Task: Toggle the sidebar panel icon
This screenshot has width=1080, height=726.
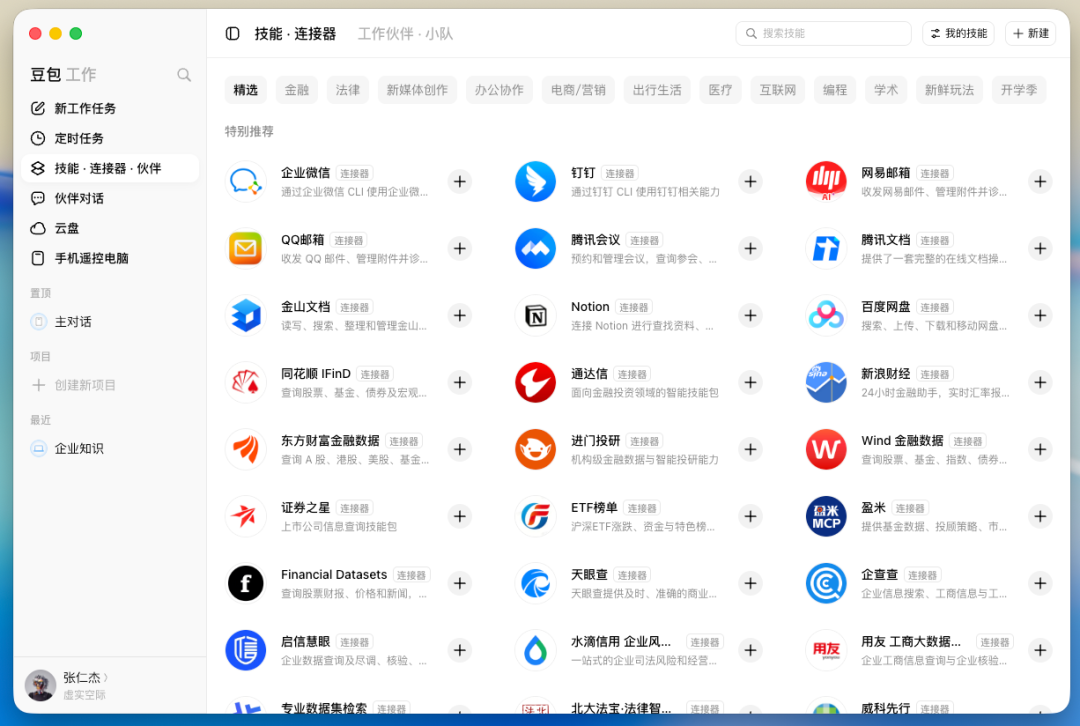Action: (233, 34)
